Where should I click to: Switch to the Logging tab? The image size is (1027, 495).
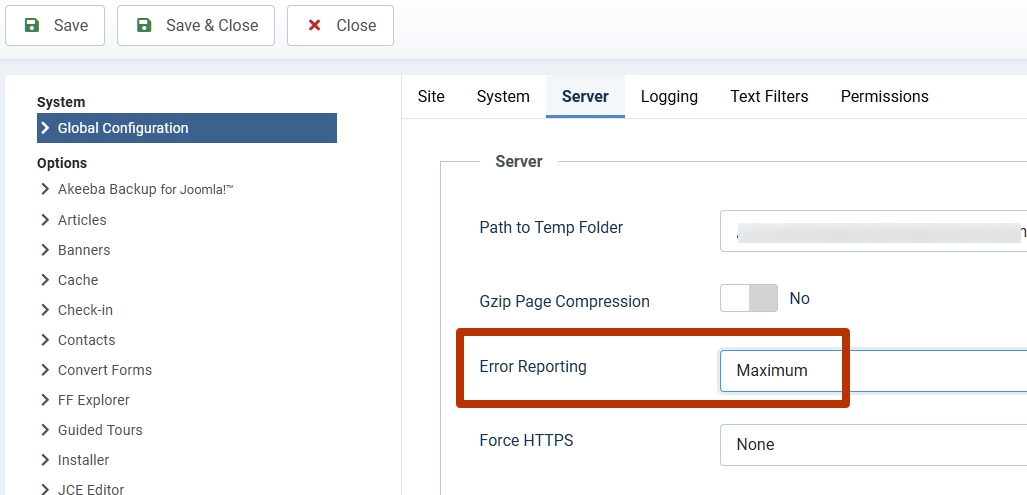coord(669,97)
